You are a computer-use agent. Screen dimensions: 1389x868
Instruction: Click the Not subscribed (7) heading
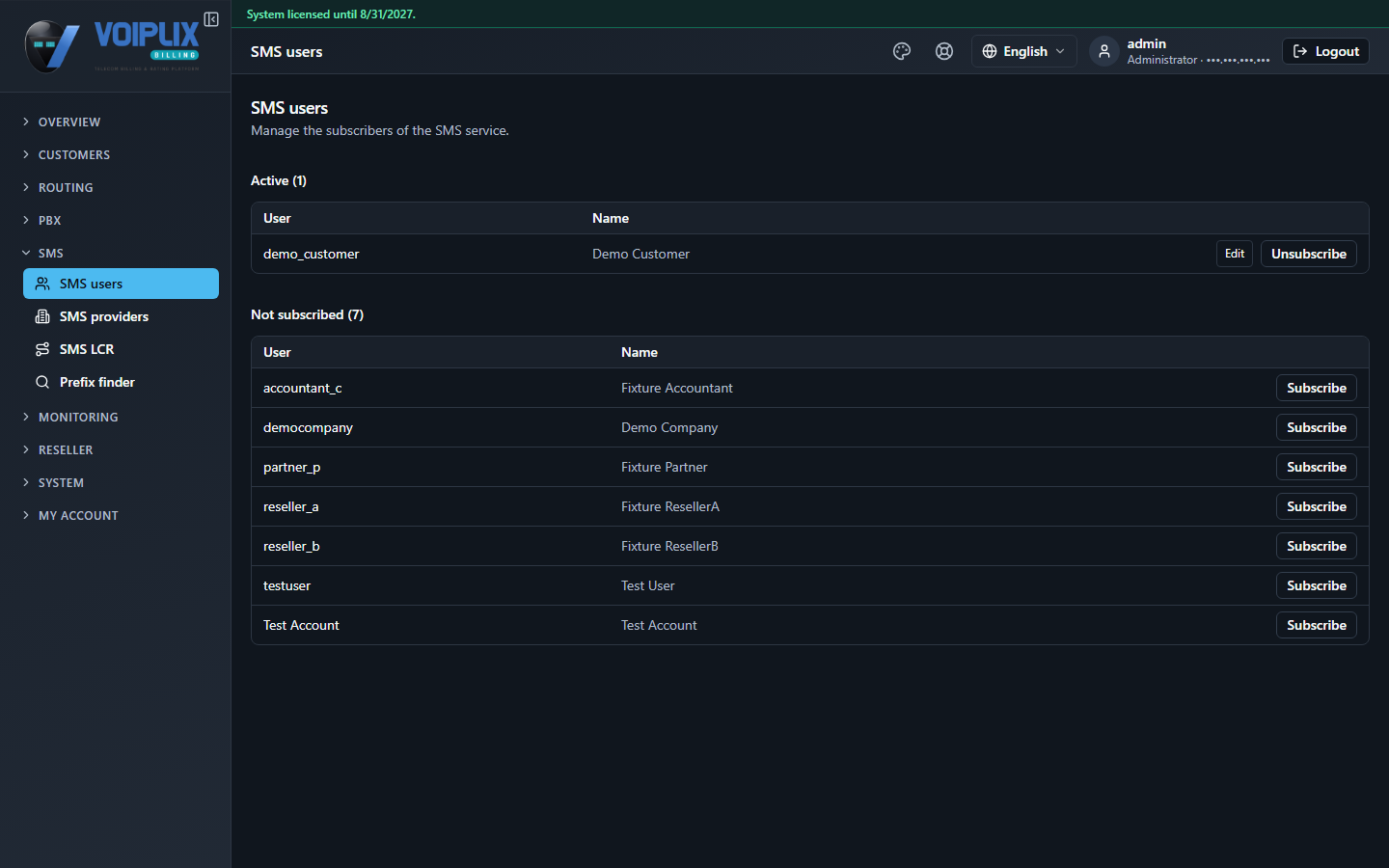coord(307,314)
